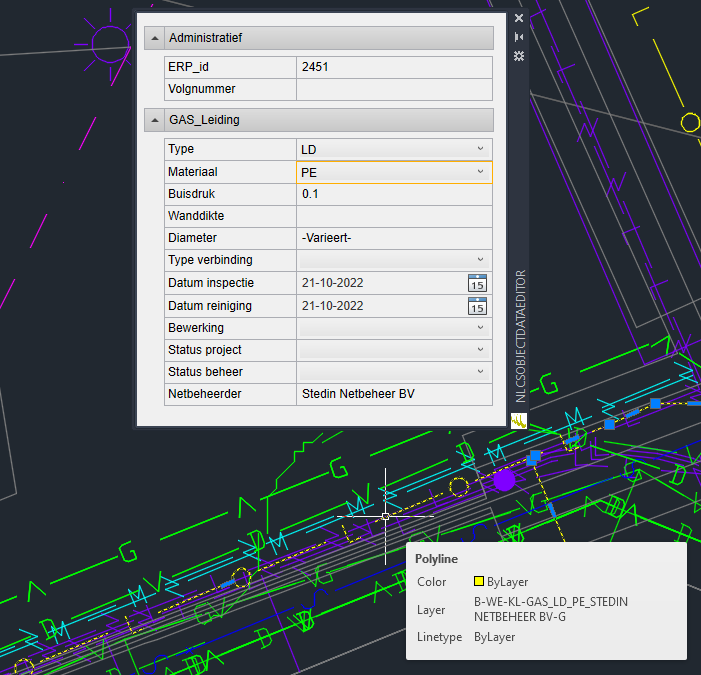
Task: Collapse the GAS_Leiding section
Action: point(155,120)
